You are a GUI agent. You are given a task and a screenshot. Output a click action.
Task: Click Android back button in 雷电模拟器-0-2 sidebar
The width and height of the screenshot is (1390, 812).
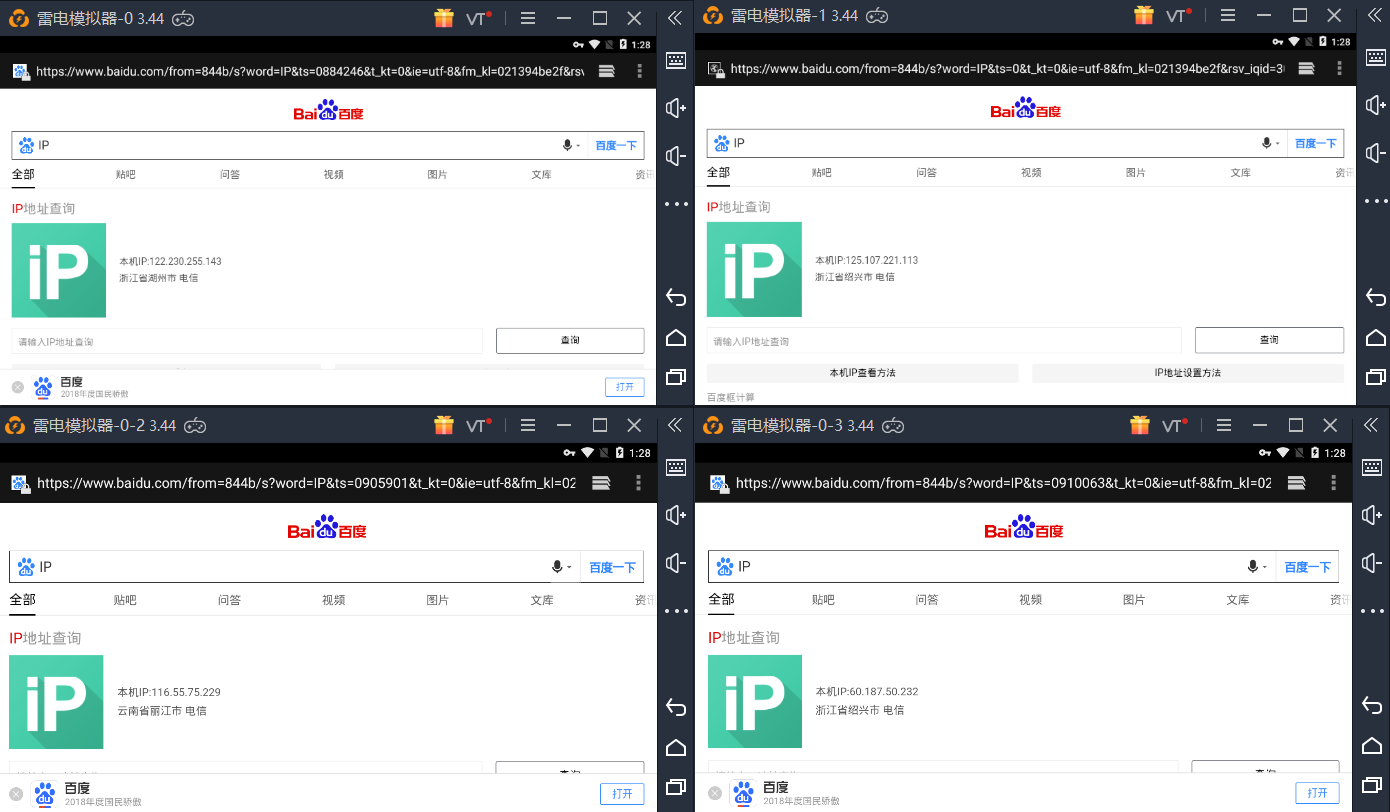pyautogui.click(x=676, y=707)
